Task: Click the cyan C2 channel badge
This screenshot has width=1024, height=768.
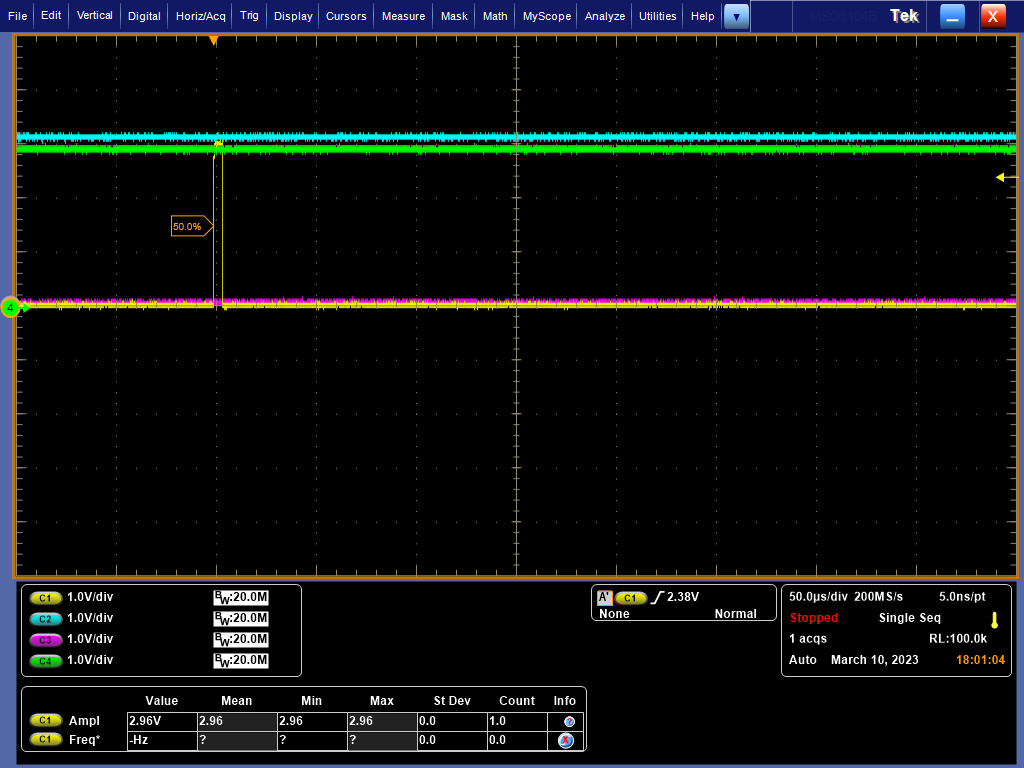Action: (46, 618)
